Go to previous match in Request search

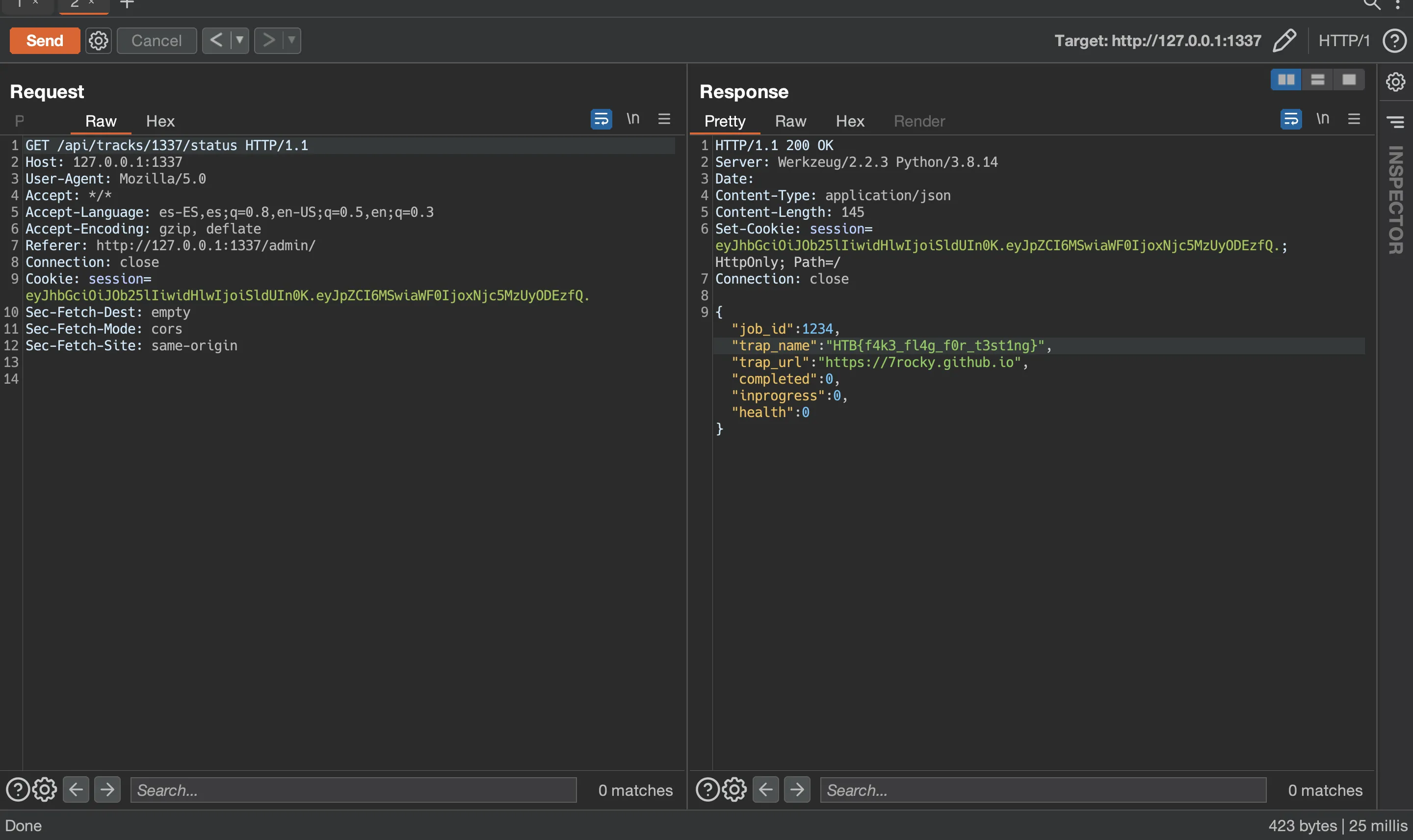pos(76,789)
